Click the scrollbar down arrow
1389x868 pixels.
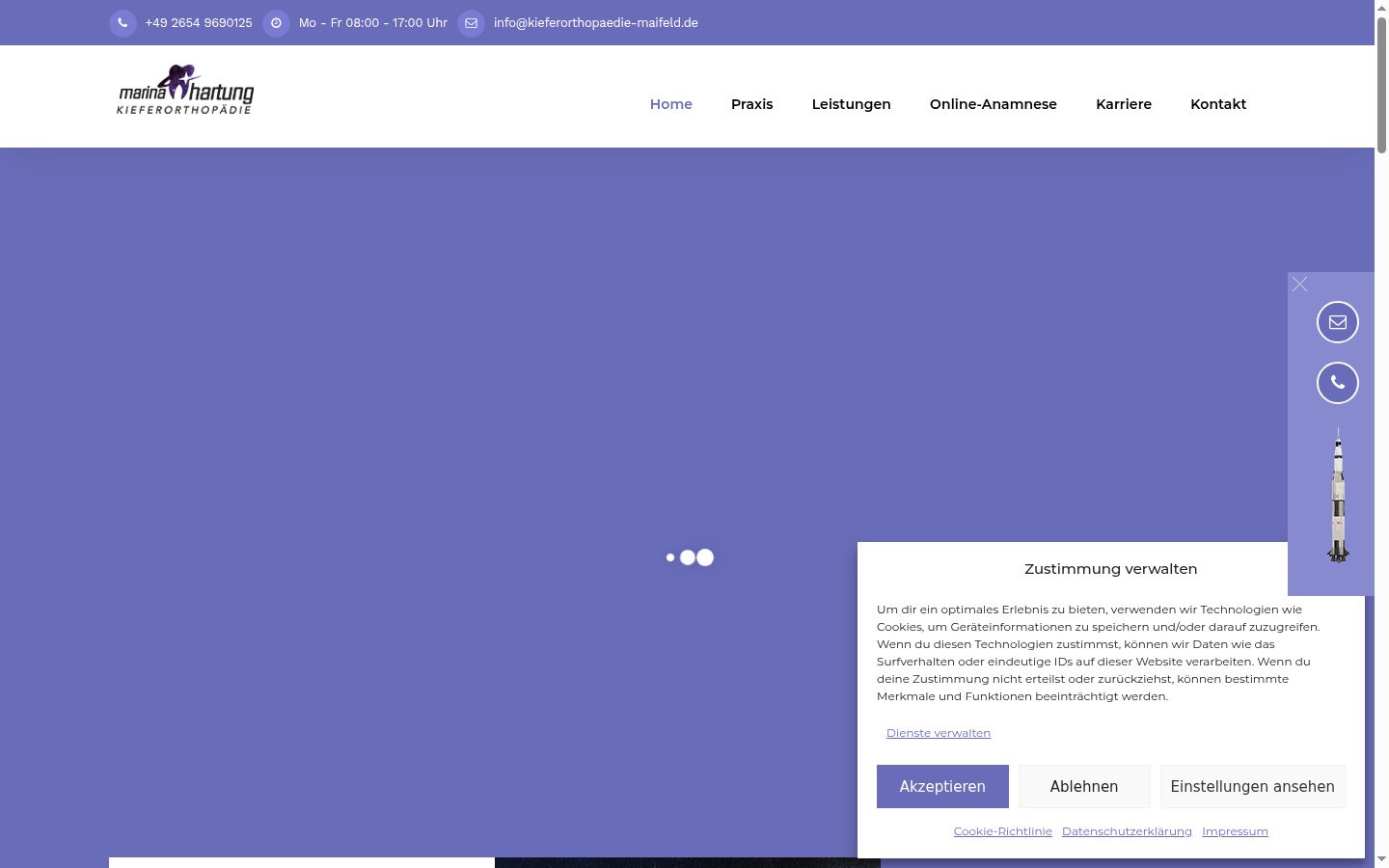1381,860
